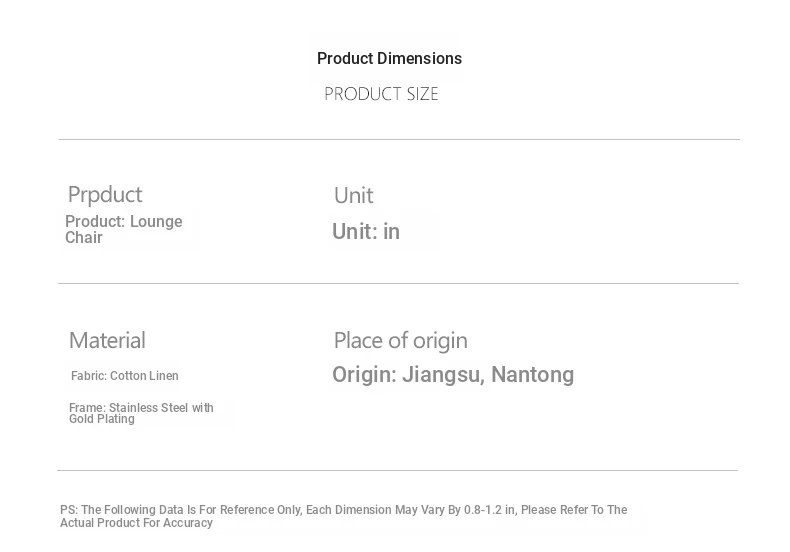This screenshot has width=790, height=552.
Task: Click the 'Place of origin' label
Action: (400, 340)
